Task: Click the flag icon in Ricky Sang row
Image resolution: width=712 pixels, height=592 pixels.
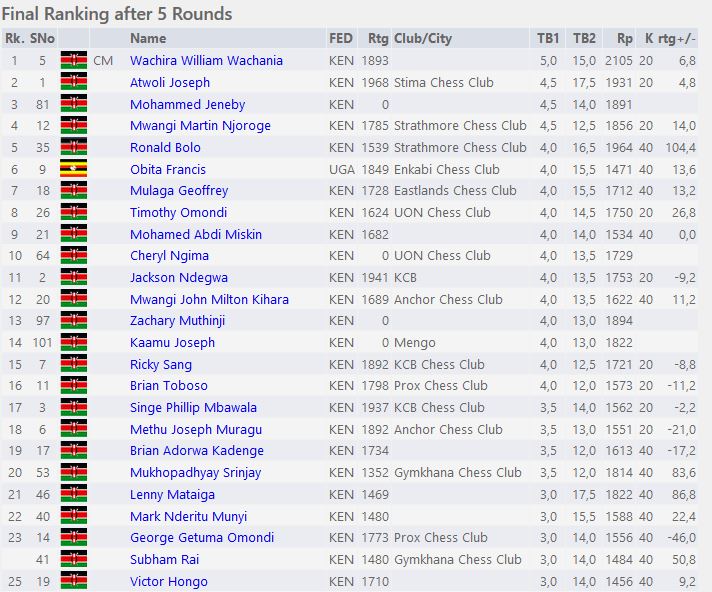Action: coord(74,364)
